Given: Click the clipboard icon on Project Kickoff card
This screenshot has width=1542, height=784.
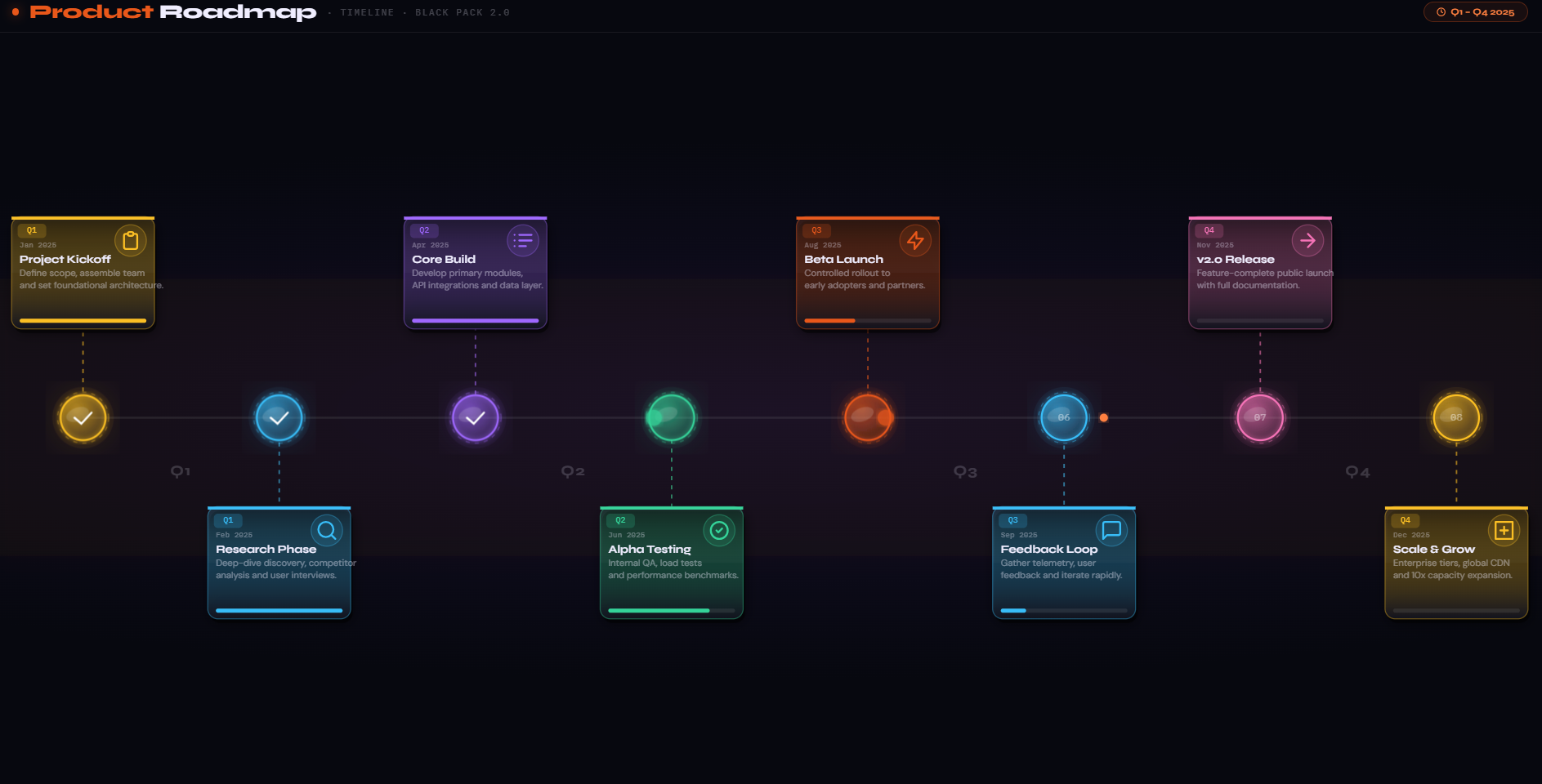Looking at the screenshot, I should pyautogui.click(x=130, y=240).
